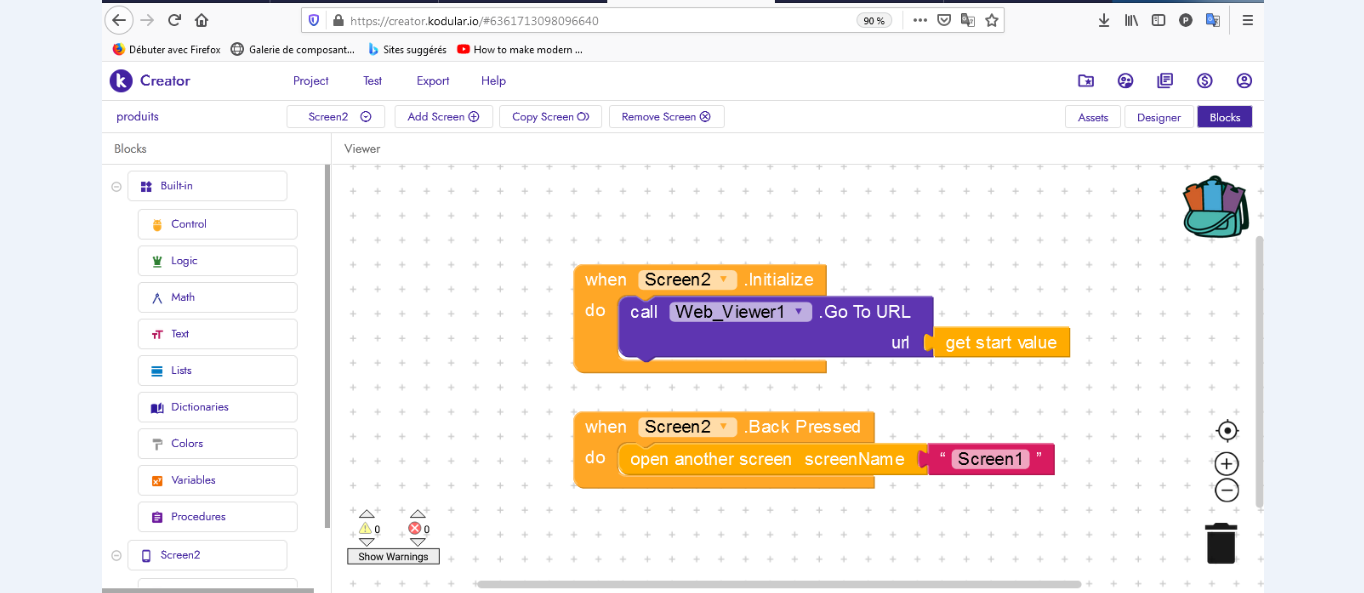Image resolution: width=1364 pixels, height=593 pixels.
Task: Open the Assets panel
Action: click(x=1093, y=117)
